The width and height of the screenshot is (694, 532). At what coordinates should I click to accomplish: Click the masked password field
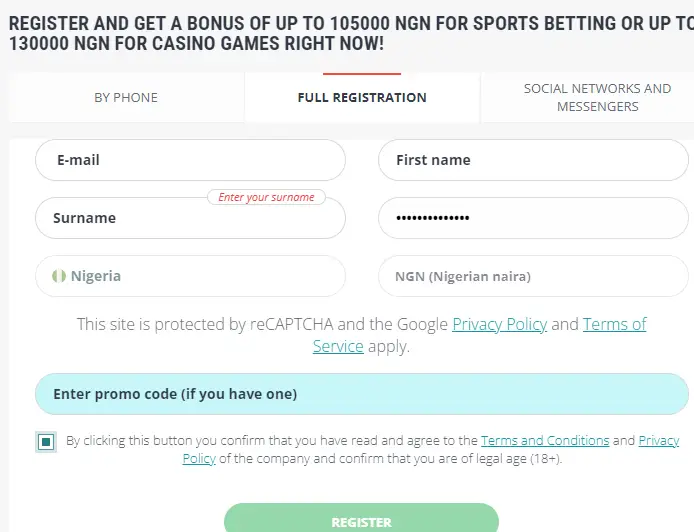[533, 218]
